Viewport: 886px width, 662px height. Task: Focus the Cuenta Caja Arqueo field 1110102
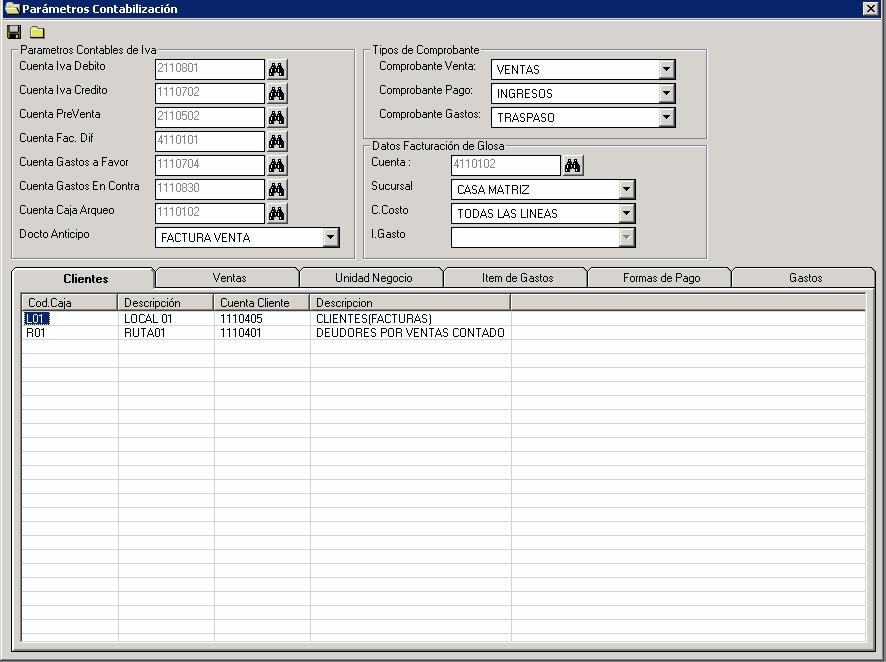210,213
